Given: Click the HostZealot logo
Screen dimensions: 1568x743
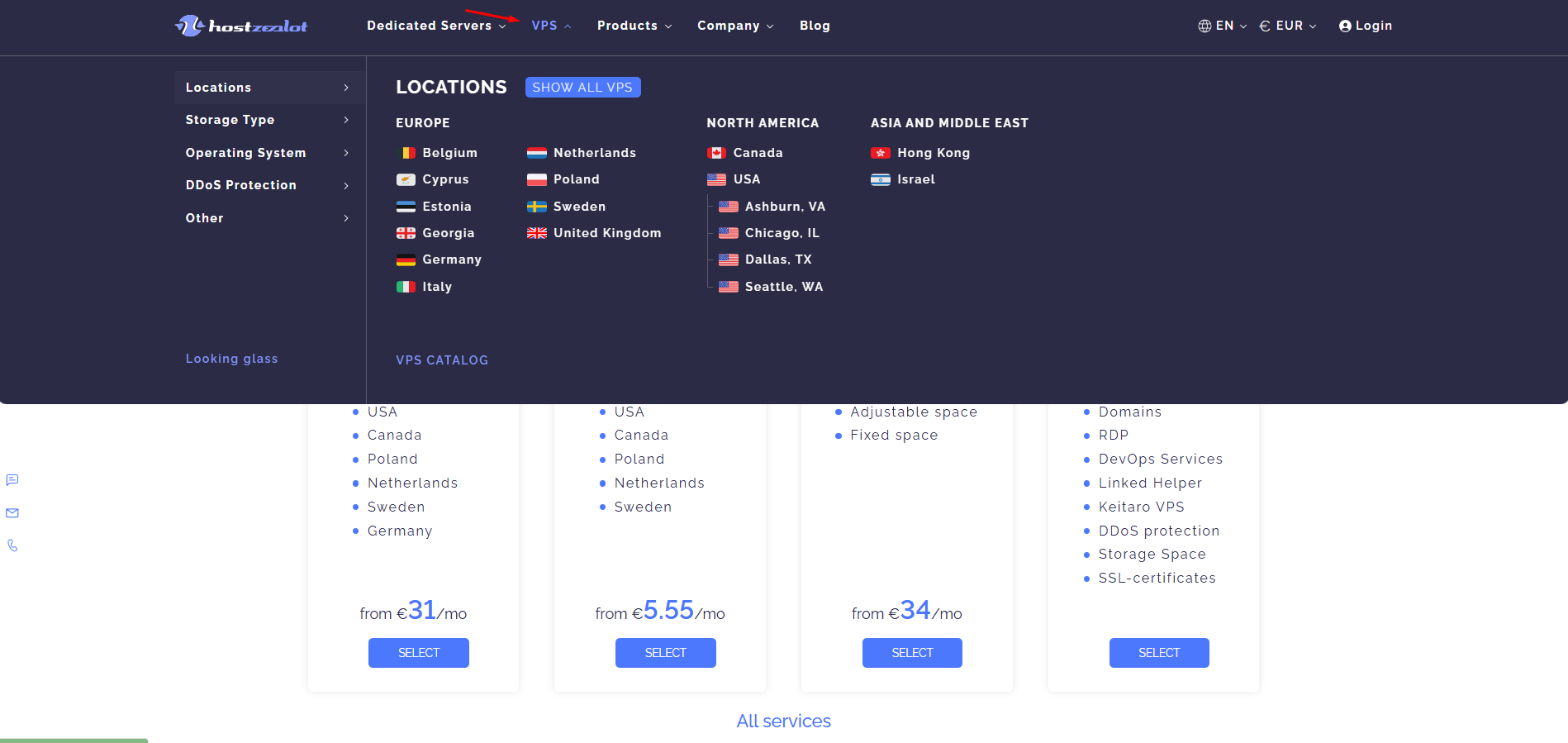Looking at the screenshot, I should [x=241, y=26].
